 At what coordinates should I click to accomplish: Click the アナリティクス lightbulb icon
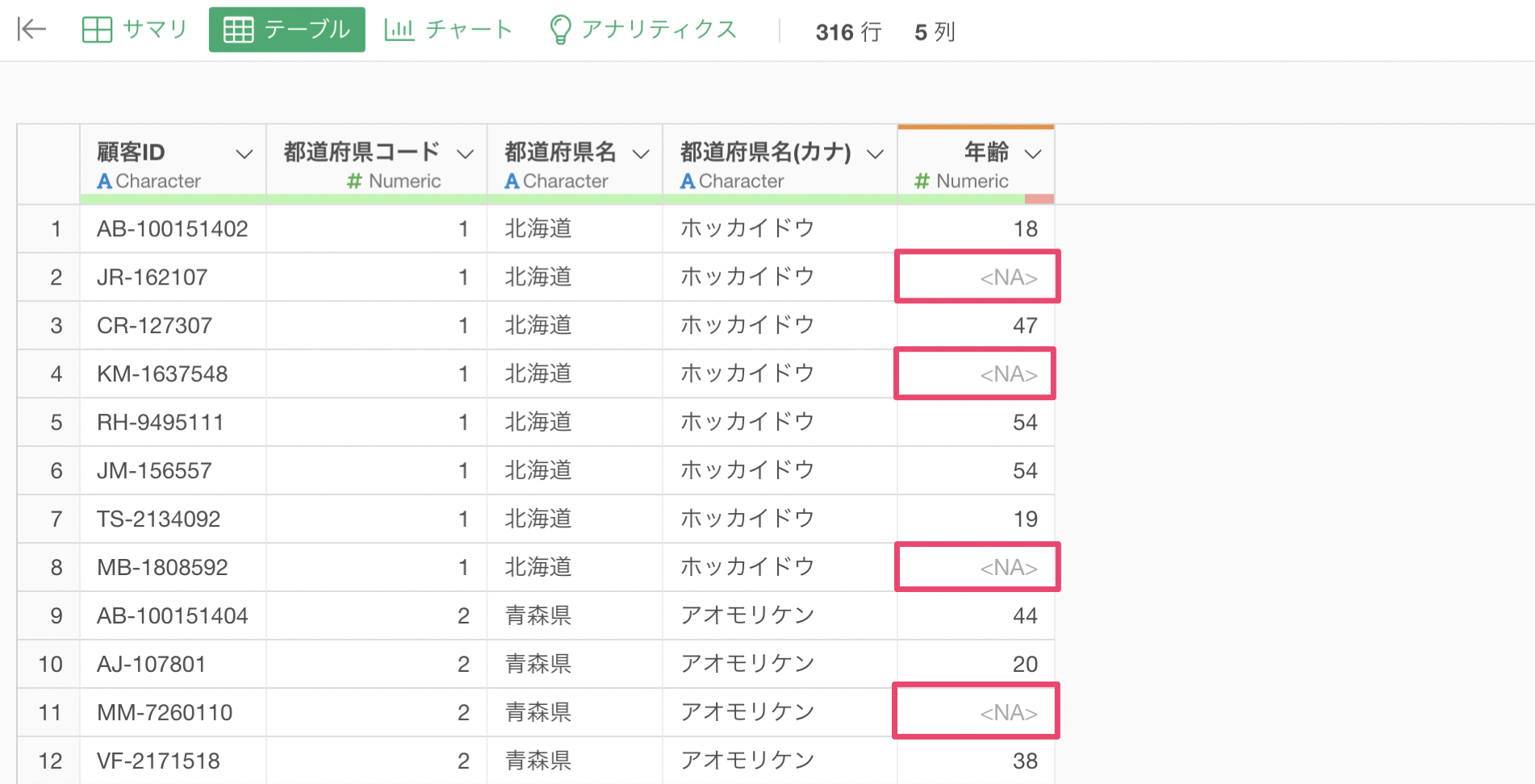pyautogui.click(x=559, y=30)
